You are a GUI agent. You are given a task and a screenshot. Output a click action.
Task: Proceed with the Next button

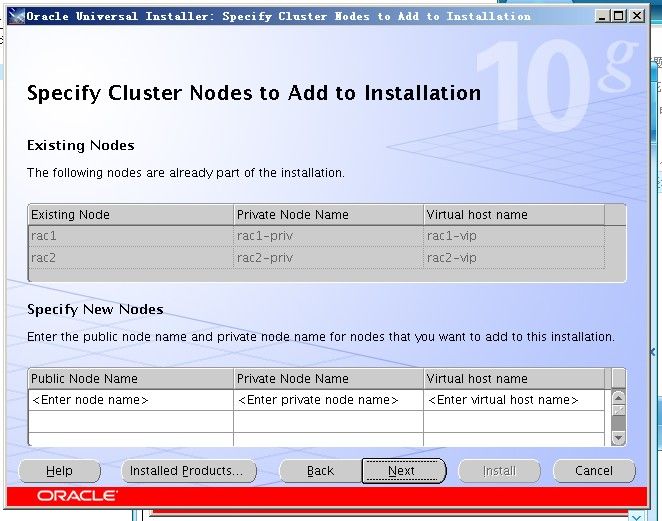[404, 471]
